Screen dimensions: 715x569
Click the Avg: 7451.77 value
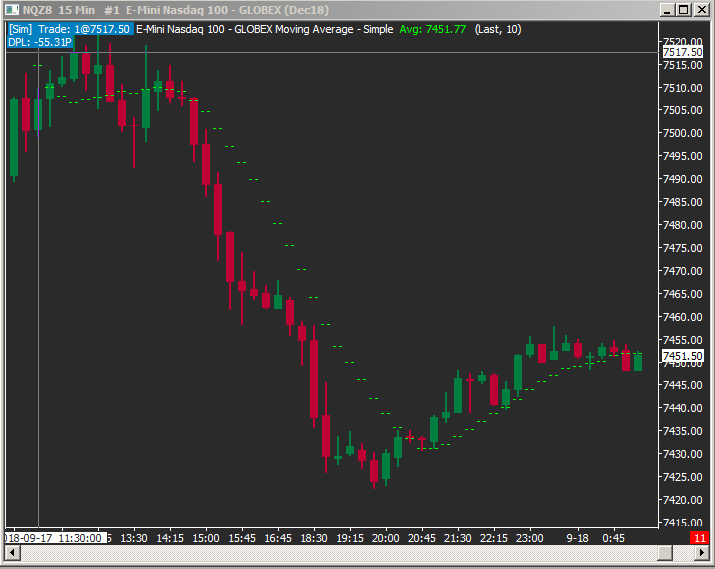pyautogui.click(x=433, y=29)
